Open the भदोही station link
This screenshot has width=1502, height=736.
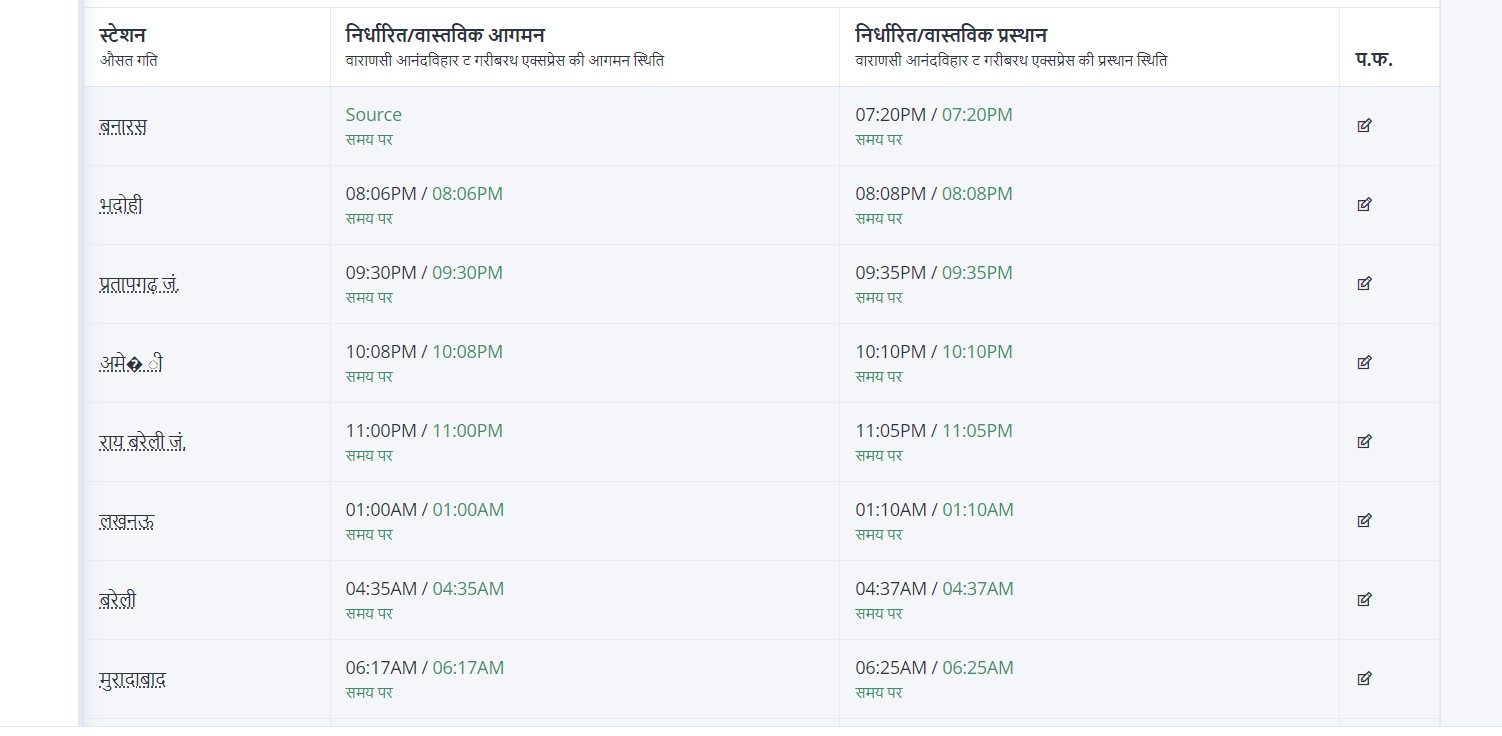pos(121,205)
